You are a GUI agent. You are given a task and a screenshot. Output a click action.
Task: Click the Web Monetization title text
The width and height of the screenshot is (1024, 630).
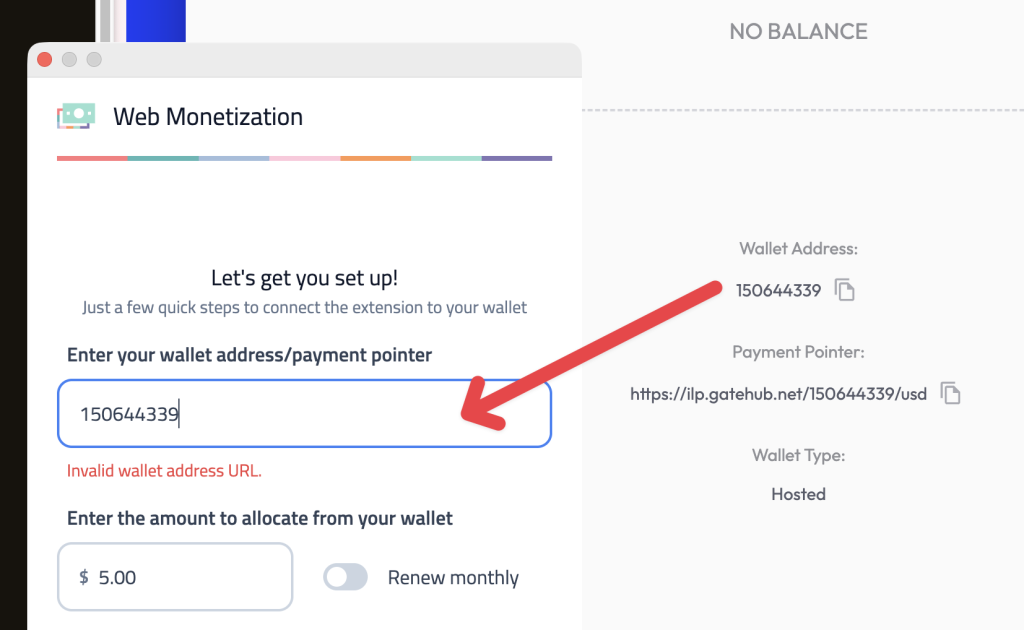(x=208, y=117)
